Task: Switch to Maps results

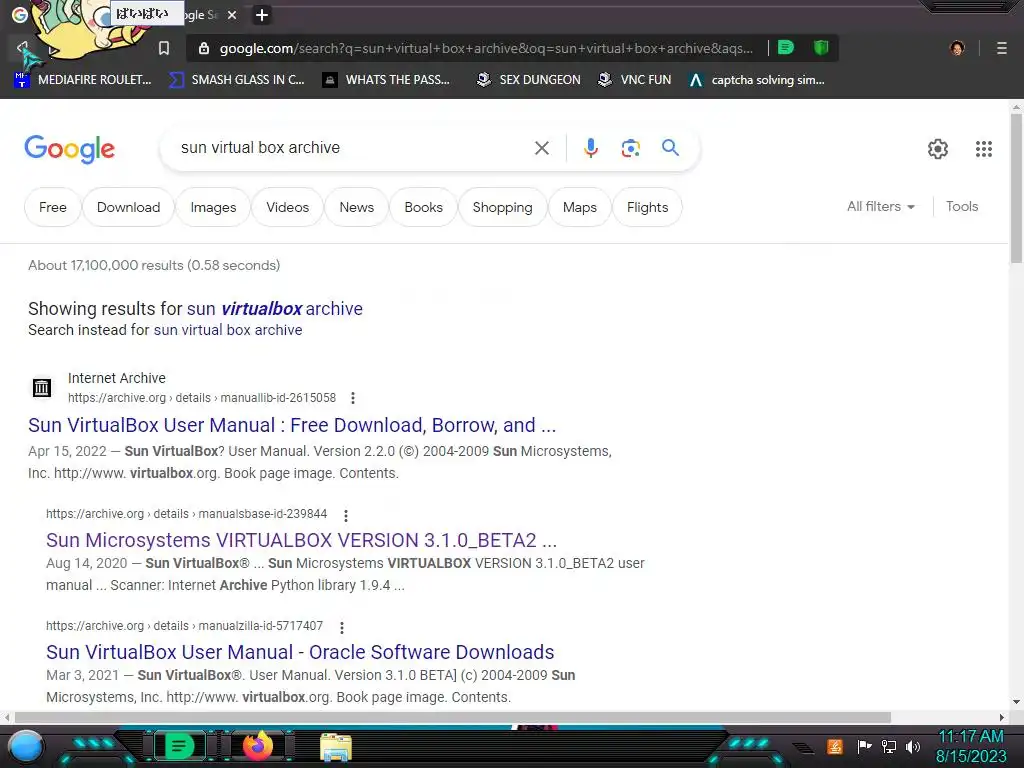Action: point(580,207)
